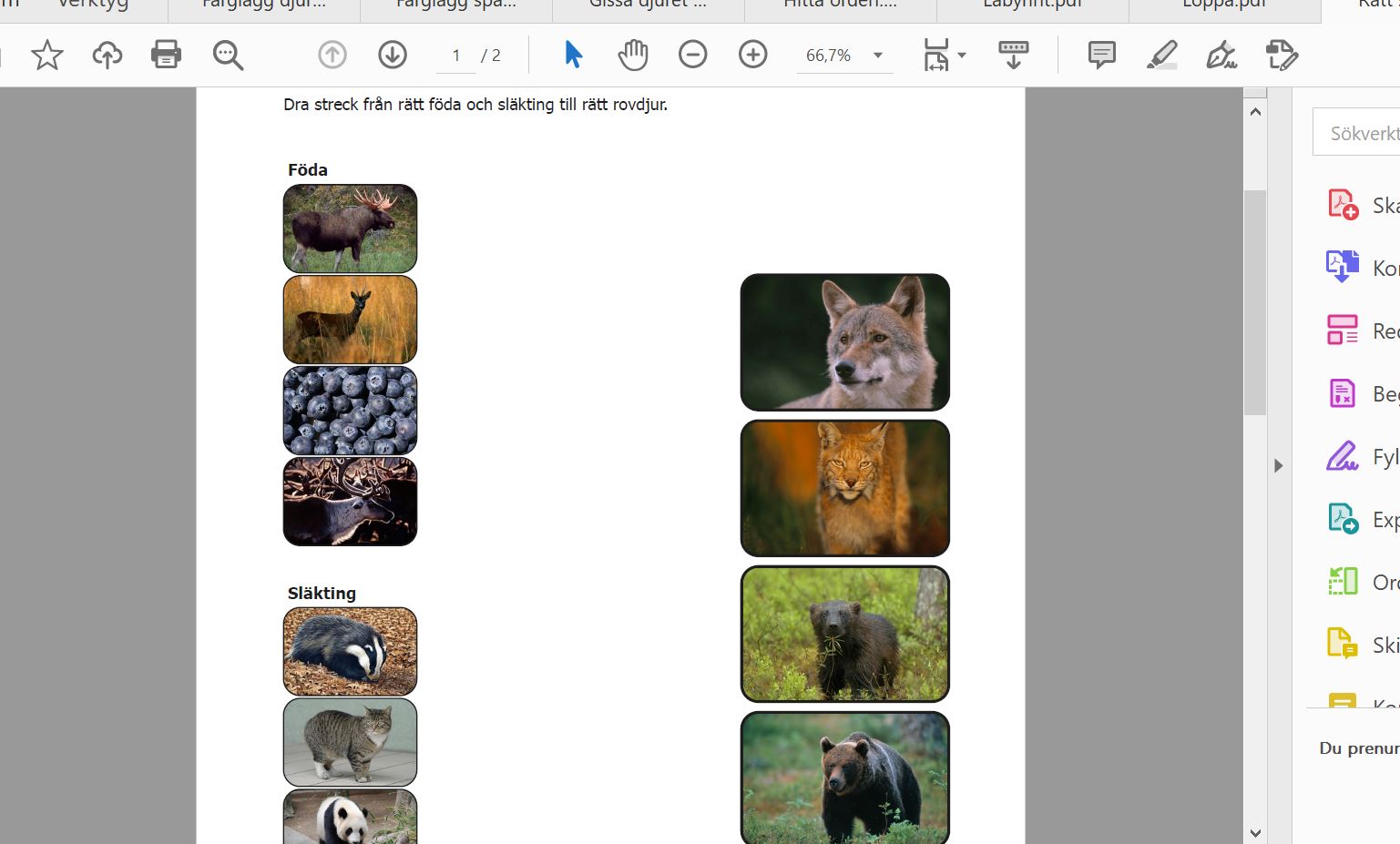Image resolution: width=1400 pixels, height=844 pixels.
Task: Open find text magnifier tool
Action: (228, 56)
